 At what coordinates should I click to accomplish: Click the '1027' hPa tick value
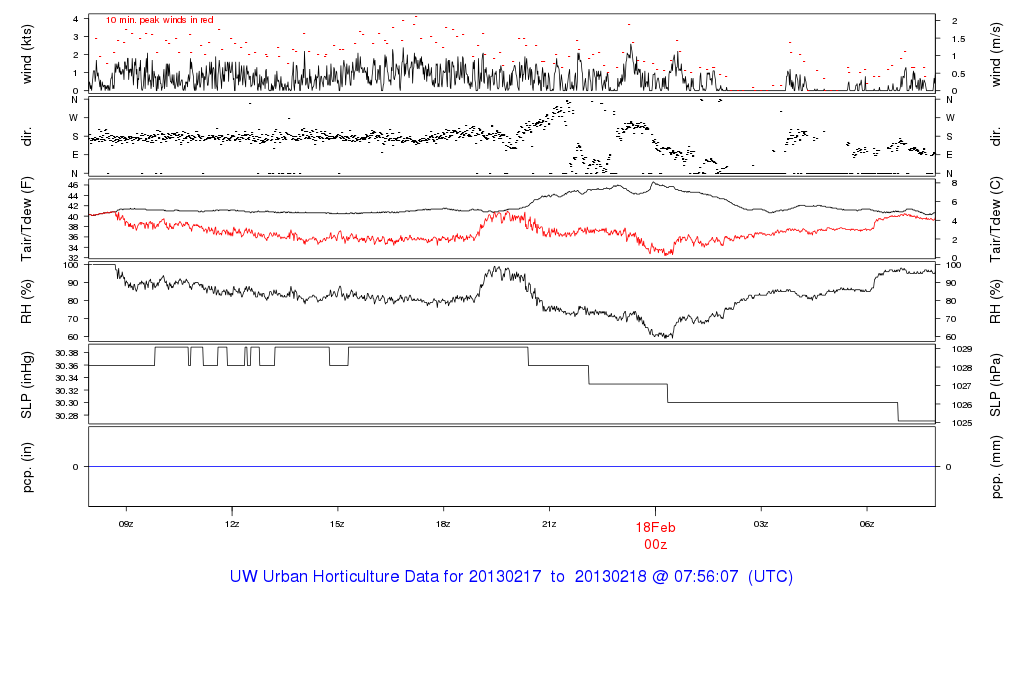pos(962,387)
